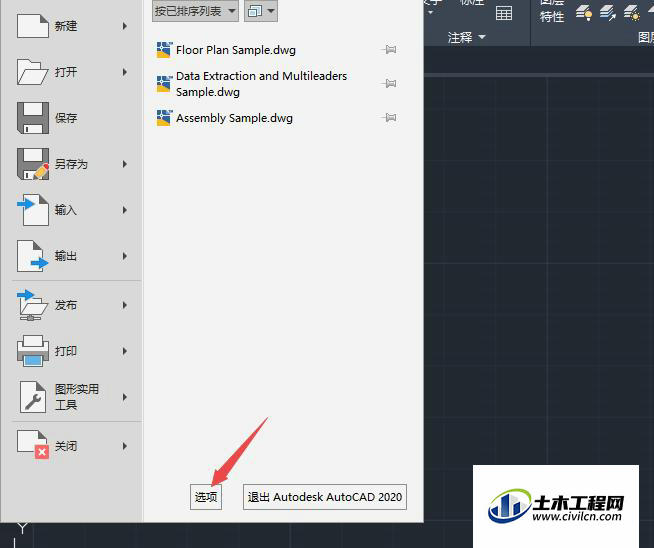
Task: Click the Open (打开) folder icon
Action: point(32,72)
